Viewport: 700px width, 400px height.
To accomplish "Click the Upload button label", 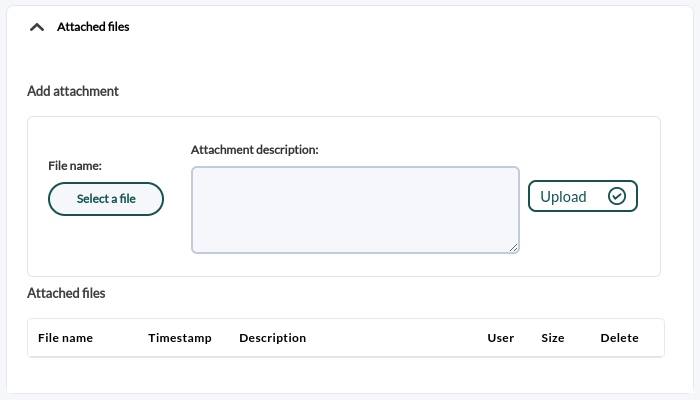I will tap(563, 196).
